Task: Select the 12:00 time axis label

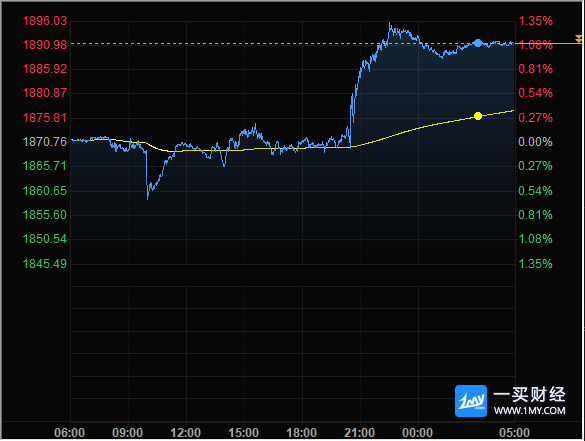Action: pos(185,433)
